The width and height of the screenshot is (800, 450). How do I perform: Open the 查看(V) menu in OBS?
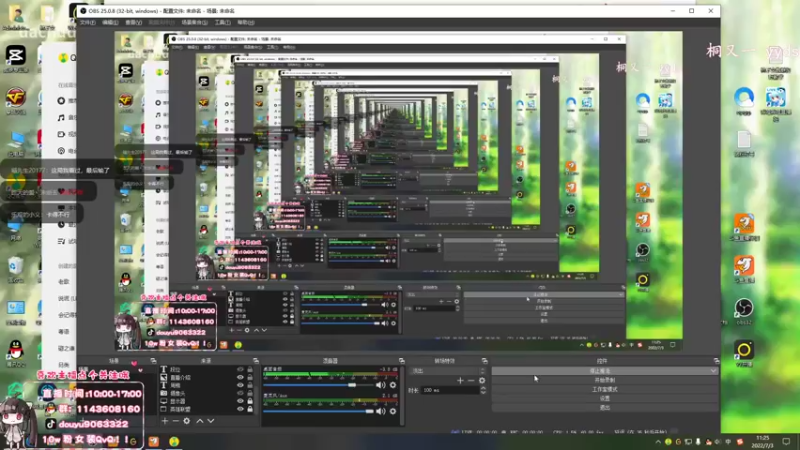tap(134, 22)
